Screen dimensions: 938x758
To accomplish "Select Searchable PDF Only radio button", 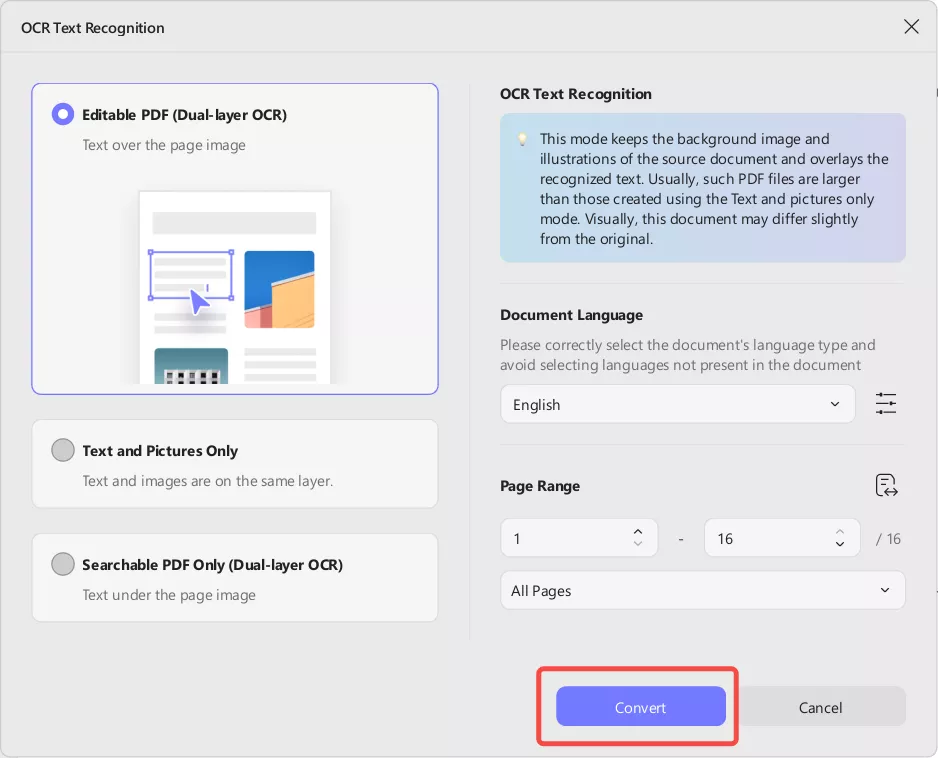I will point(63,564).
